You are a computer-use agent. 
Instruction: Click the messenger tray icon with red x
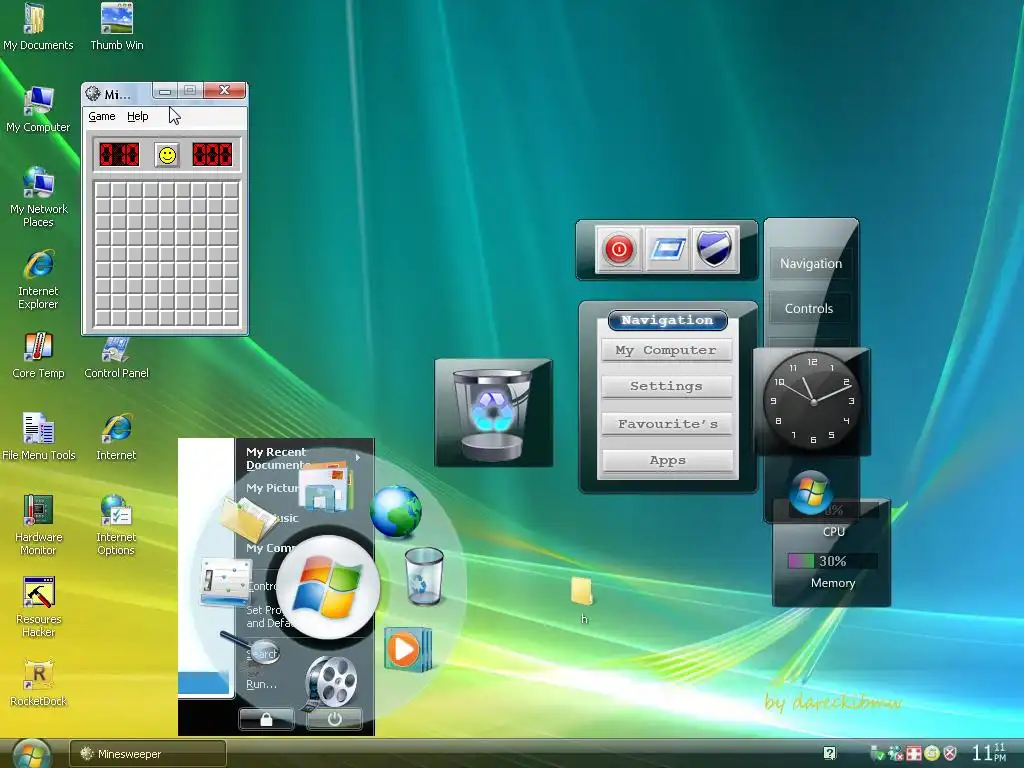tap(895, 754)
